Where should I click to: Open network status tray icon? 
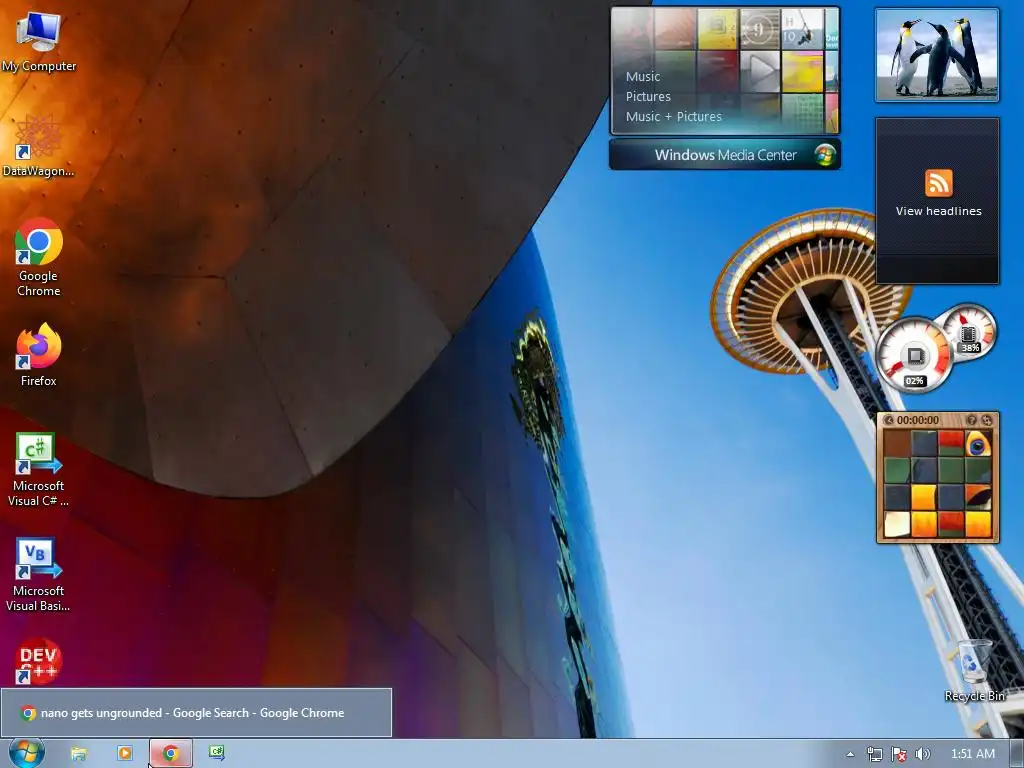[874, 754]
